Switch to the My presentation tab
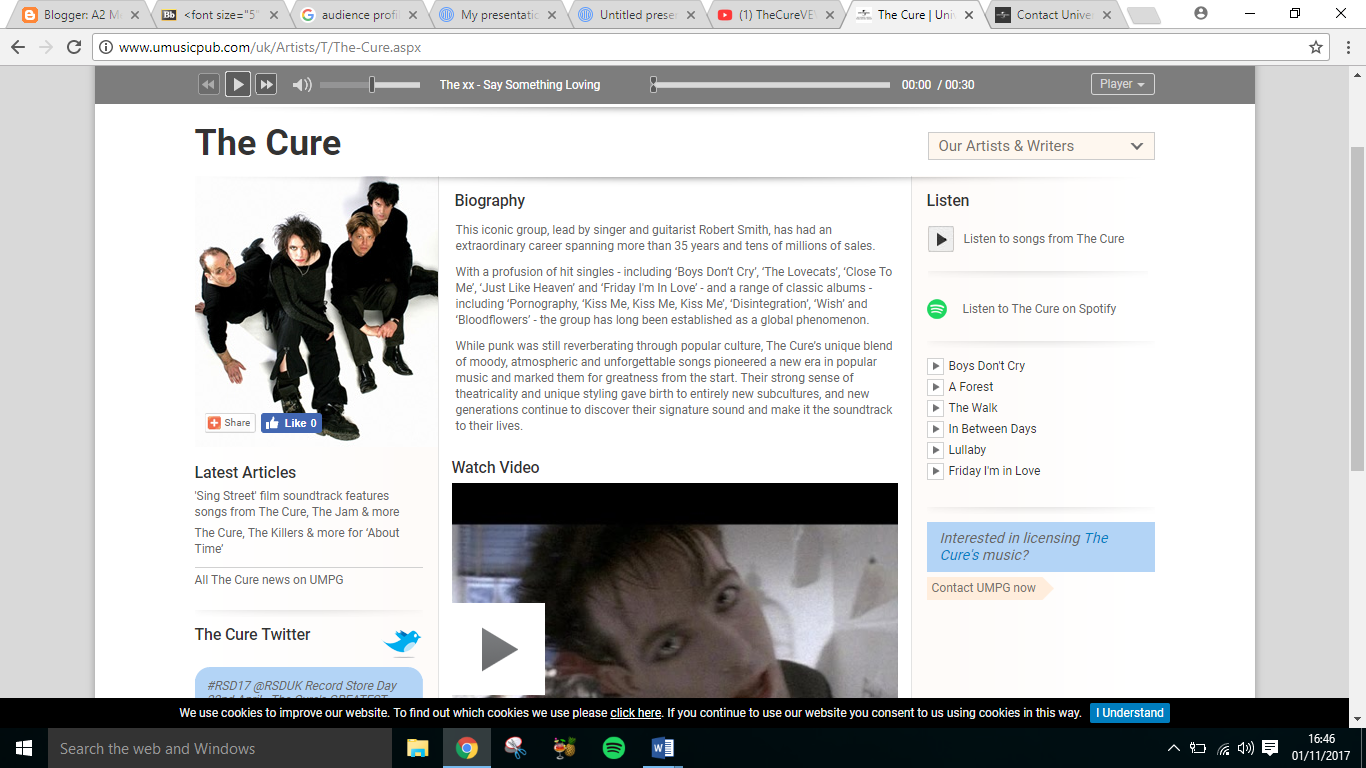 pos(497,15)
